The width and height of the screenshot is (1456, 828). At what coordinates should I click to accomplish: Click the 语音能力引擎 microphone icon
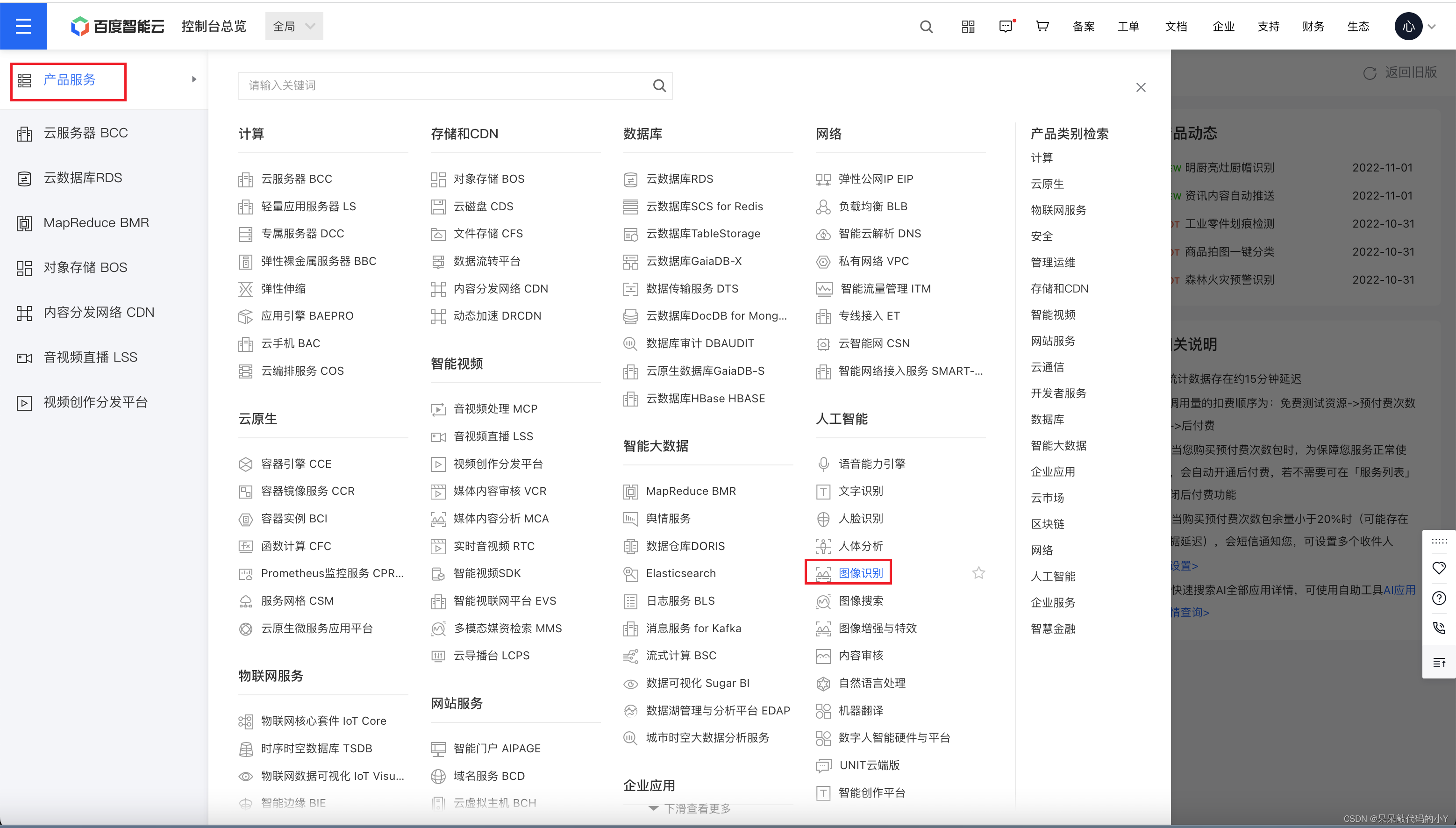click(823, 464)
